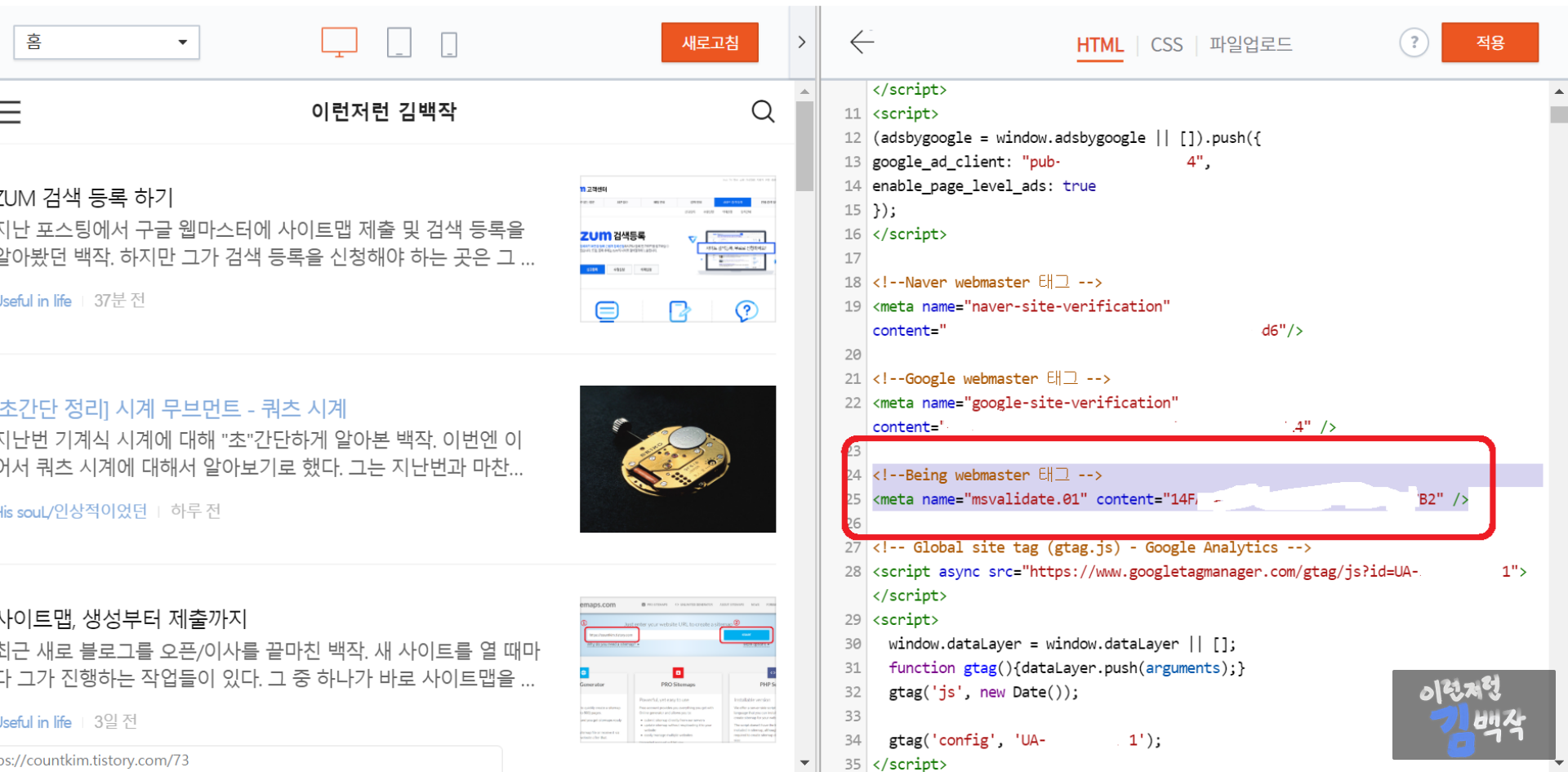Open the 홈 page dropdown
This screenshot has width=1568, height=772.
point(107,42)
